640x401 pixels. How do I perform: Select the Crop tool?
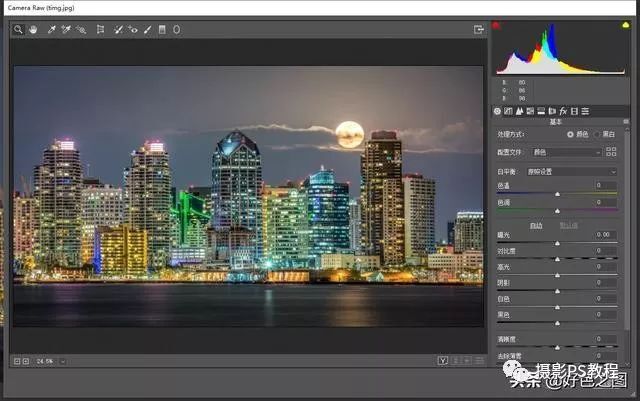click(x=100, y=30)
